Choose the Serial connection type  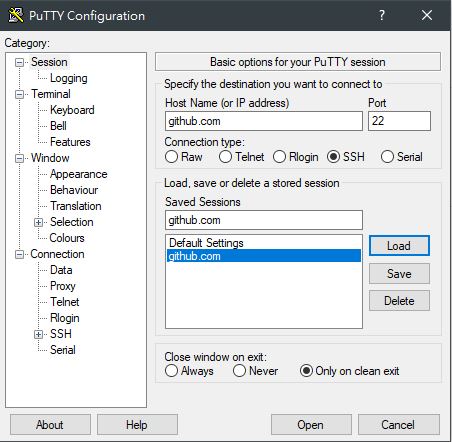click(x=387, y=157)
